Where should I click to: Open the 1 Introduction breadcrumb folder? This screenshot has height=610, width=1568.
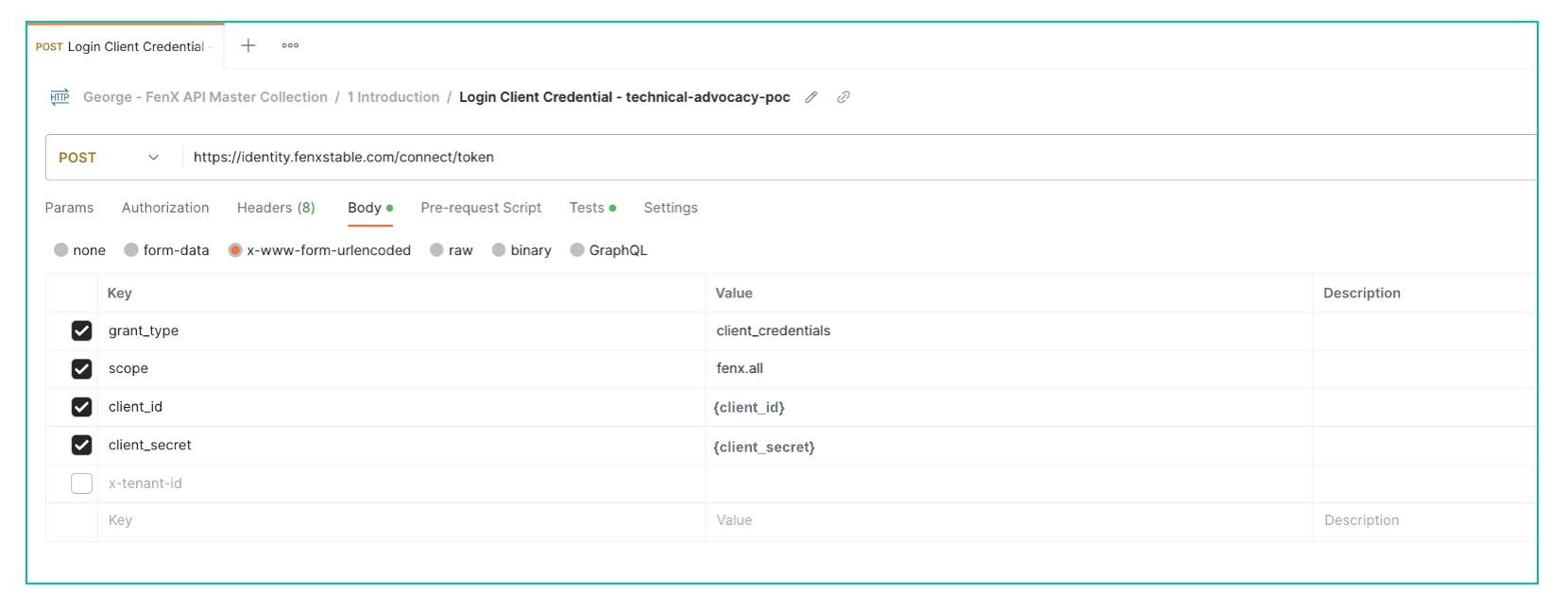point(393,97)
